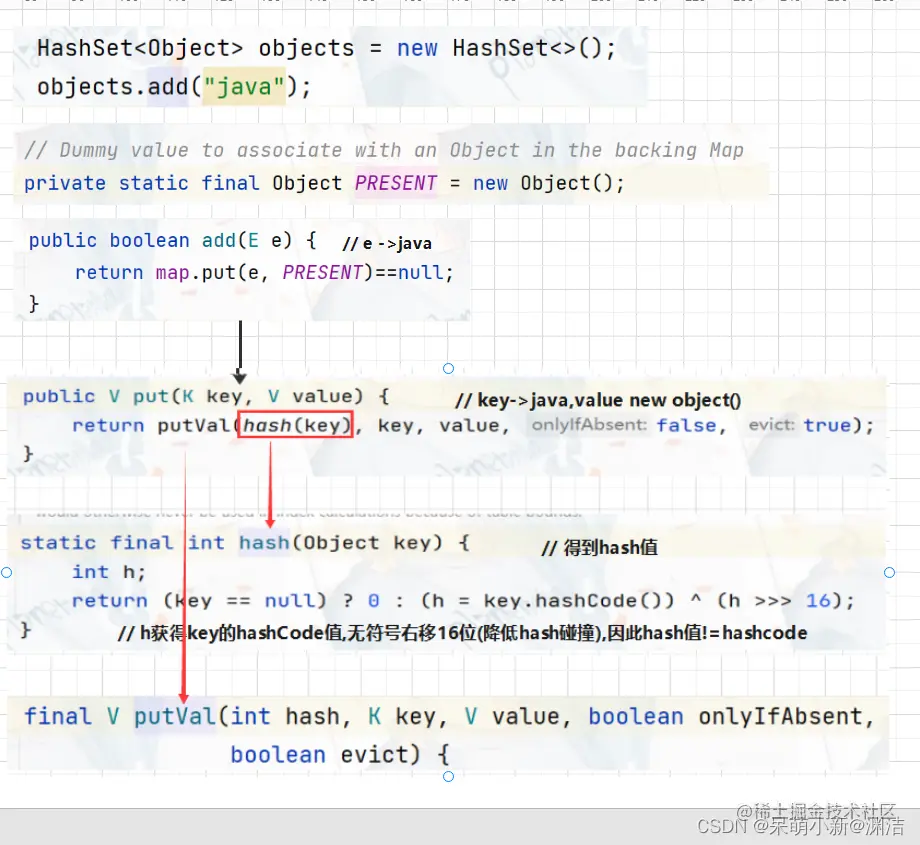Select the note "// 得到hash值"

click(599, 548)
